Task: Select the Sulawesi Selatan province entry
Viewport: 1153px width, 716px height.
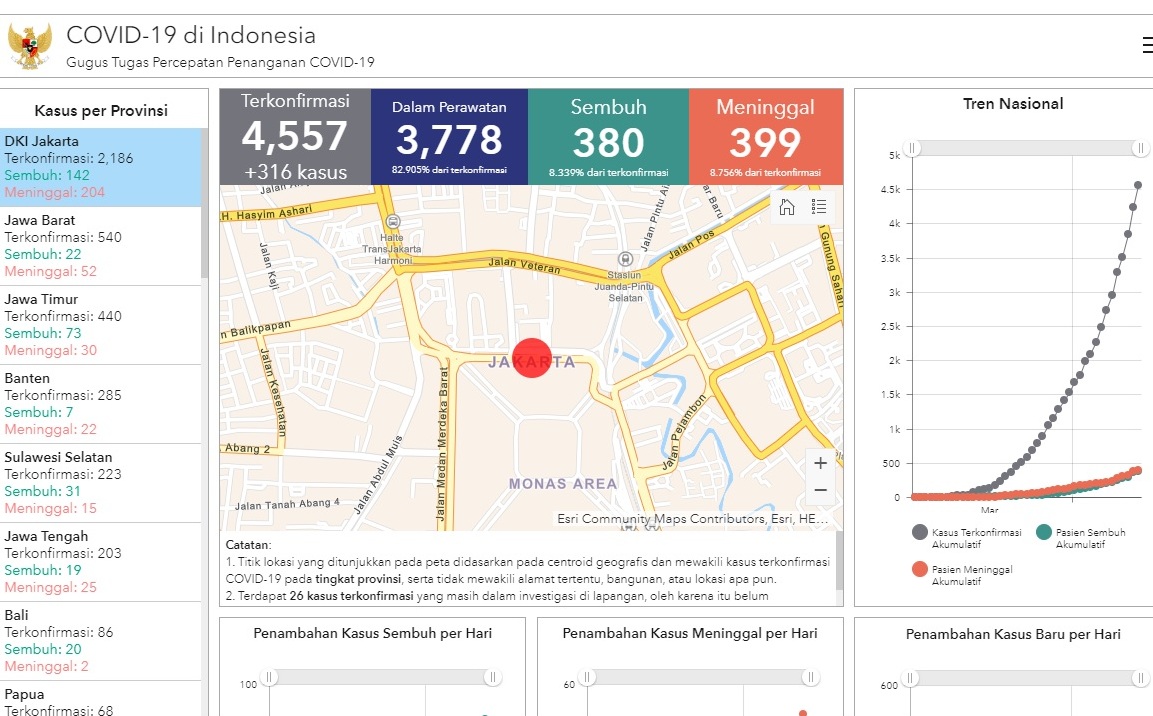Action: point(100,483)
